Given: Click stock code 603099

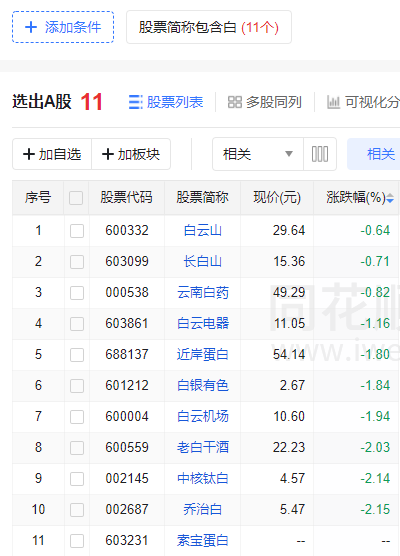Looking at the screenshot, I should [127, 262].
